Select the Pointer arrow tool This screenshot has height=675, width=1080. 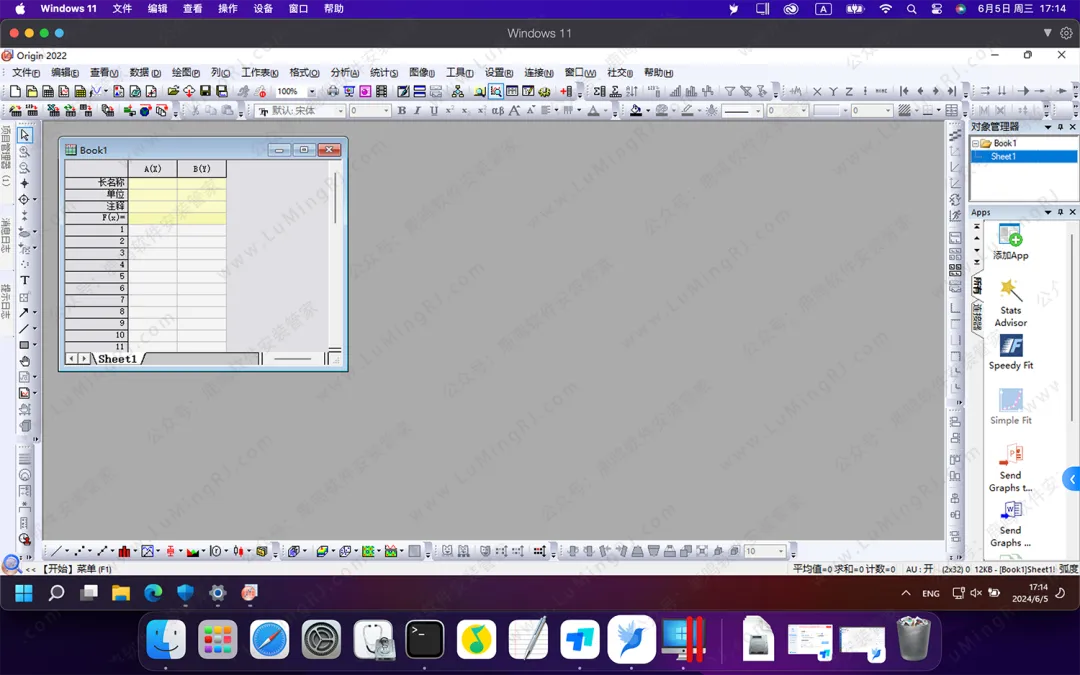25,135
